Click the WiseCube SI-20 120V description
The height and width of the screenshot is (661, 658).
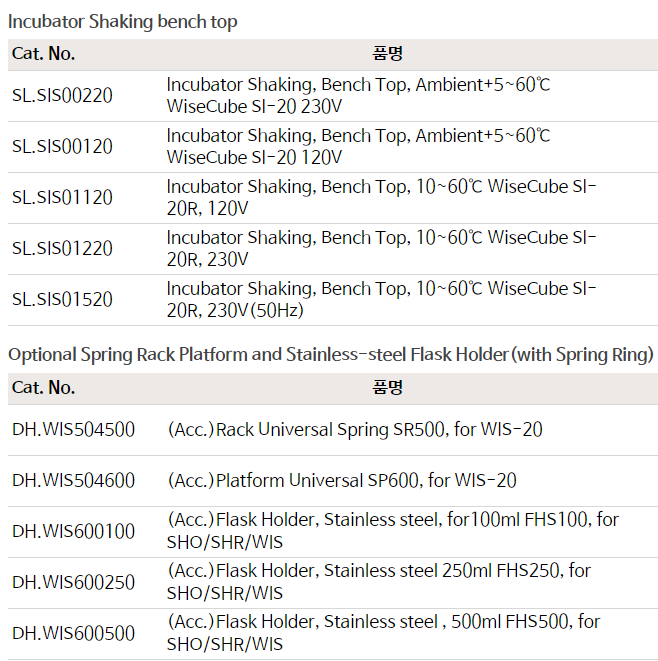358,147
